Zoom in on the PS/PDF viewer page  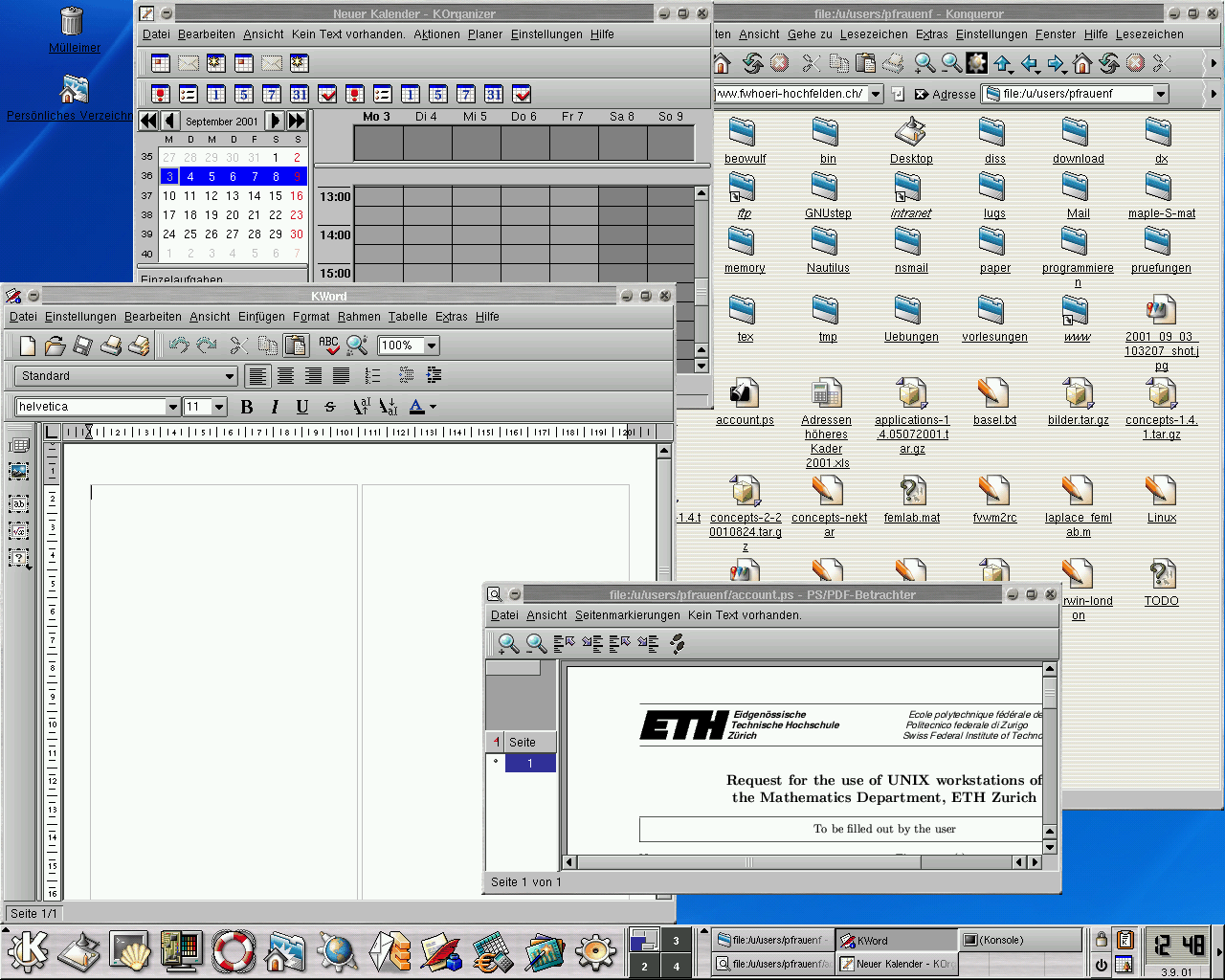coord(508,644)
